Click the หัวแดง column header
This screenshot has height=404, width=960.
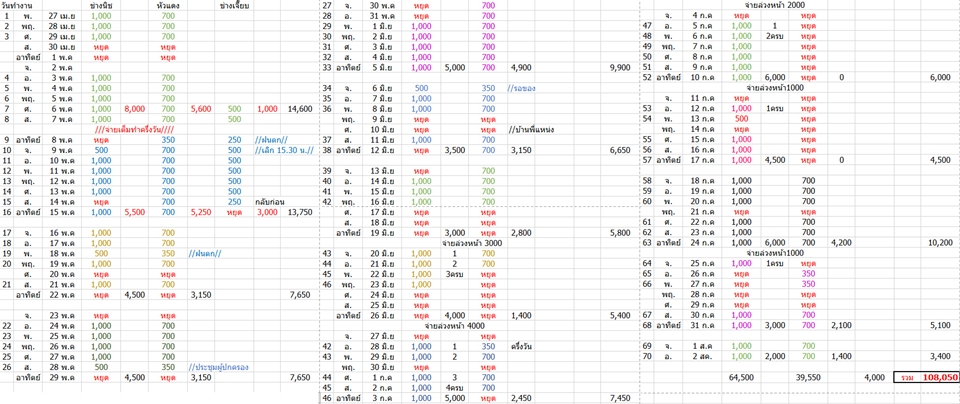pyautogui.click(x=168, y=5)
